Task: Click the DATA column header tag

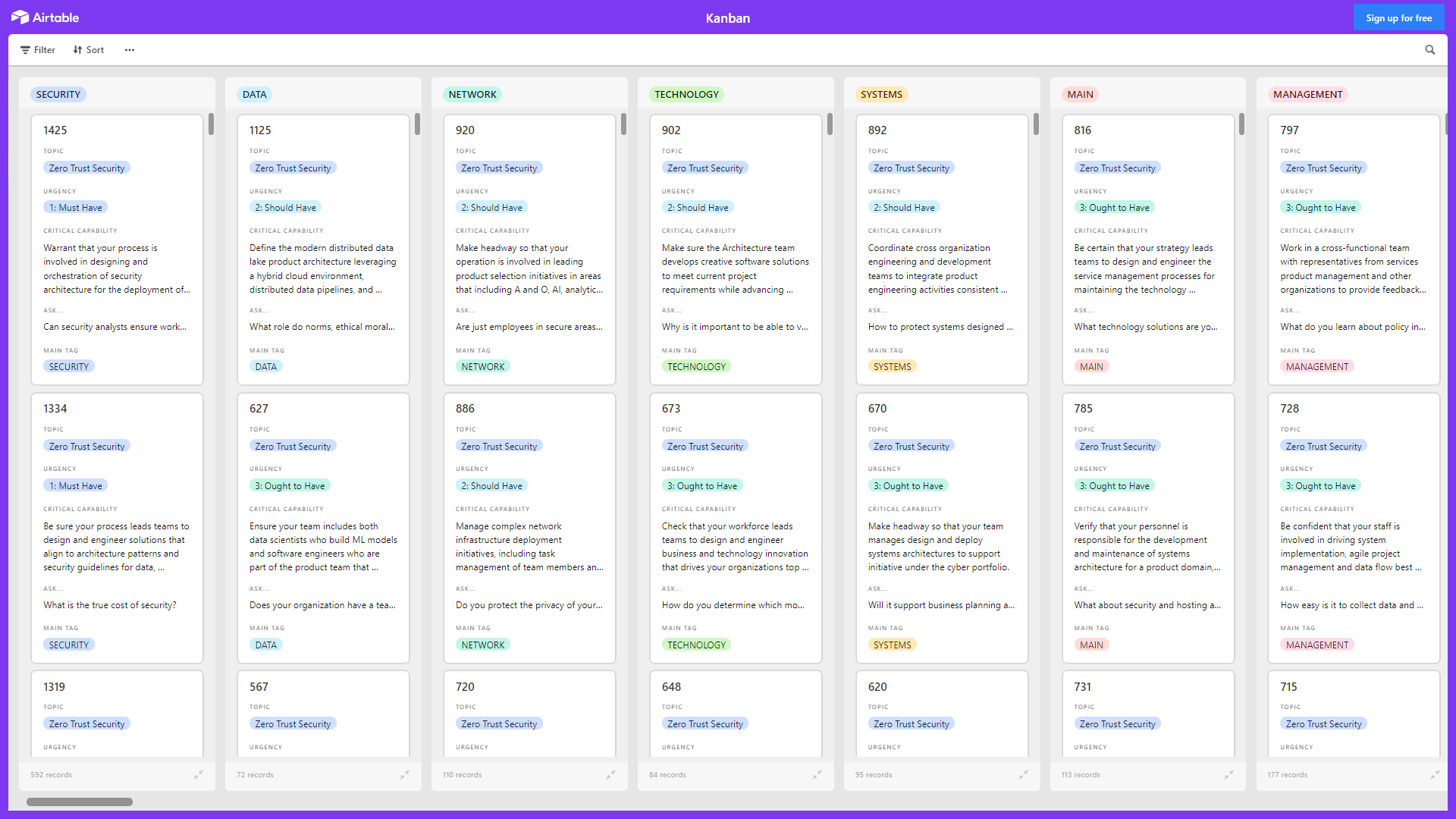Action: click(x=255, y=95)
